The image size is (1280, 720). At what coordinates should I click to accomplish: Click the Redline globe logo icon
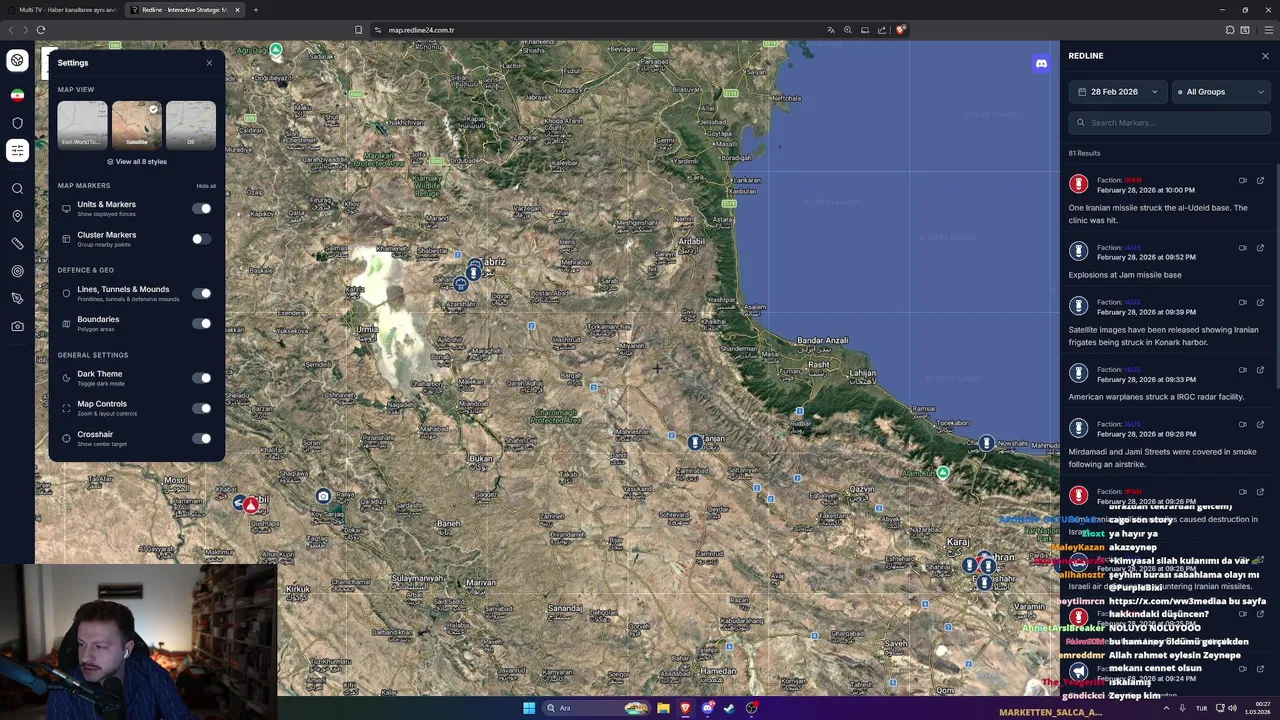(x=17, y=61)
